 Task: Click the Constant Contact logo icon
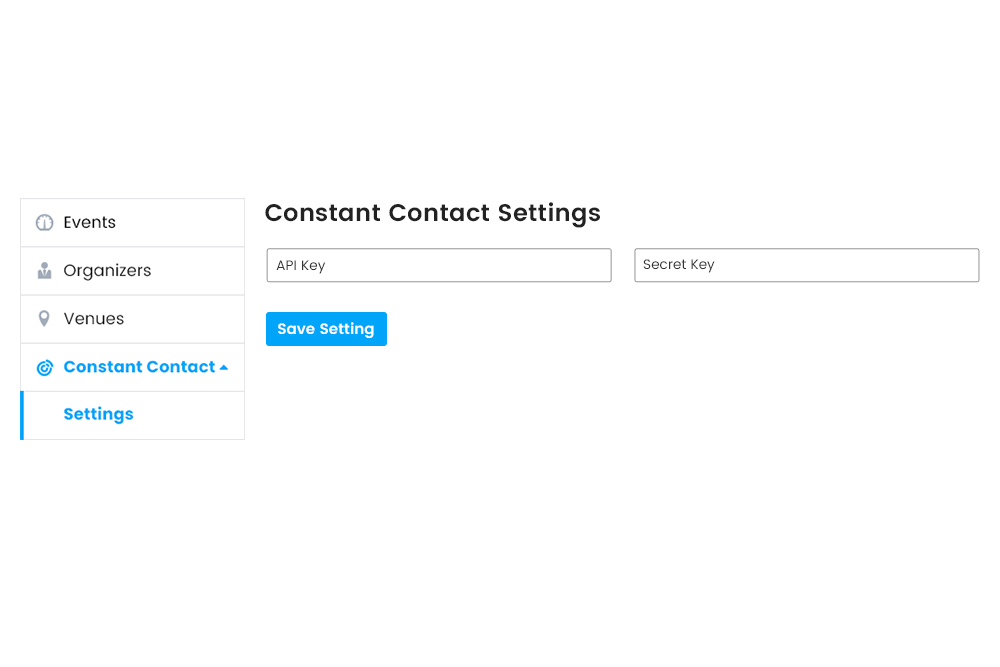(x=44, y=367)
